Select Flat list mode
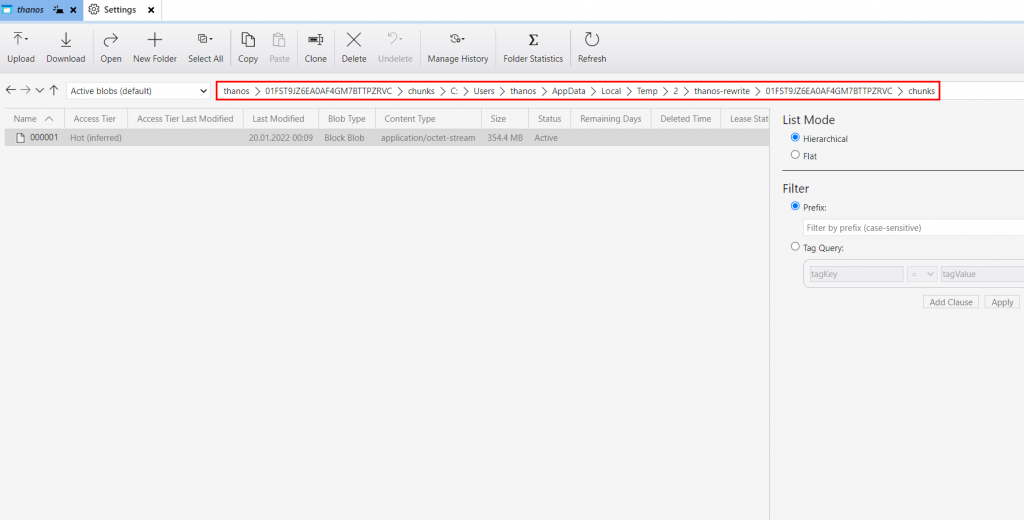 pyautogui.click(x=795, y=155)
